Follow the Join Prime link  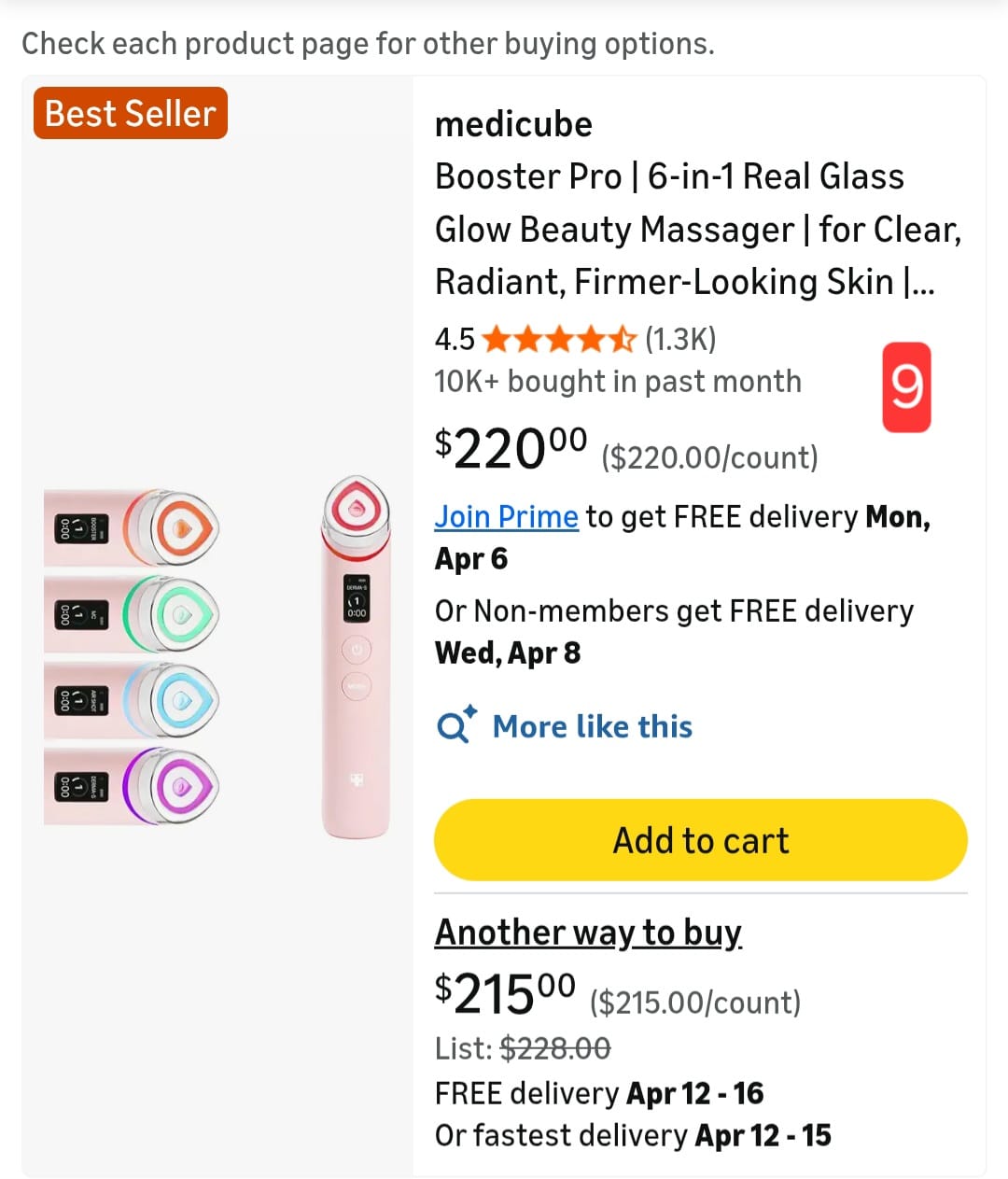pos(507,516)
